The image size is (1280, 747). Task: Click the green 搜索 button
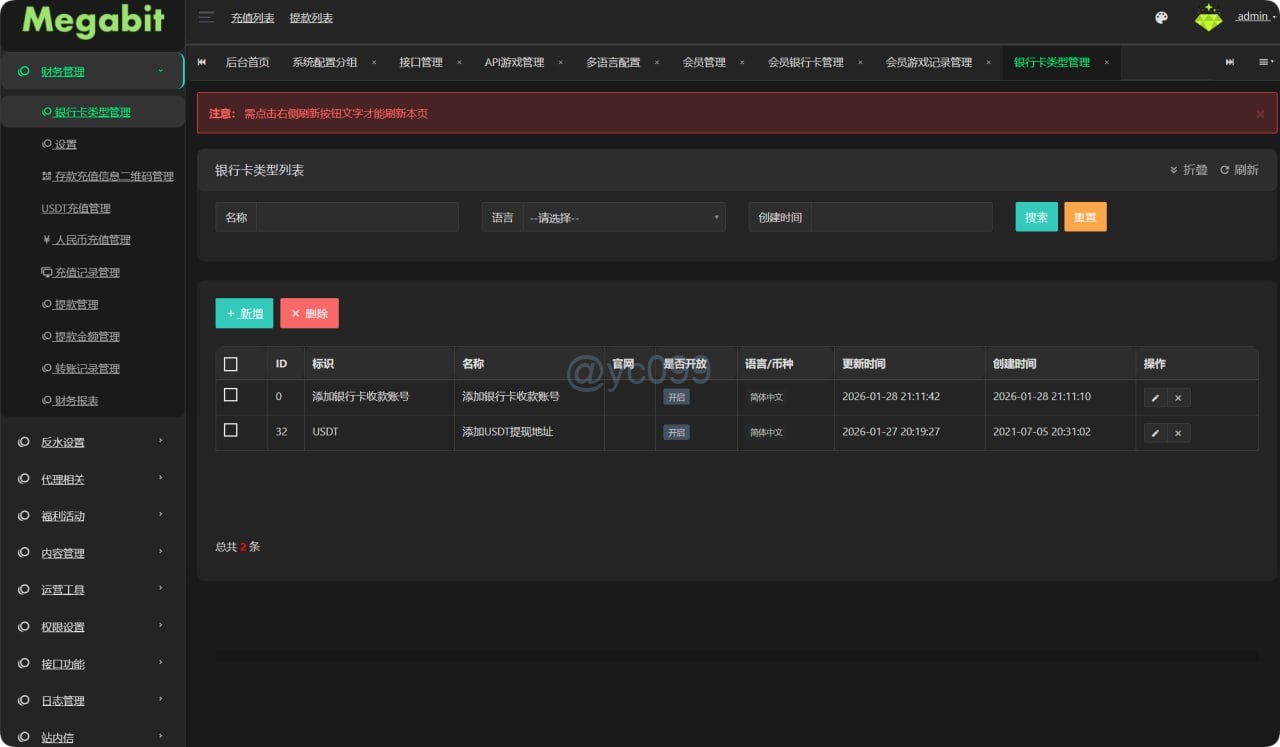(1036, 217)
